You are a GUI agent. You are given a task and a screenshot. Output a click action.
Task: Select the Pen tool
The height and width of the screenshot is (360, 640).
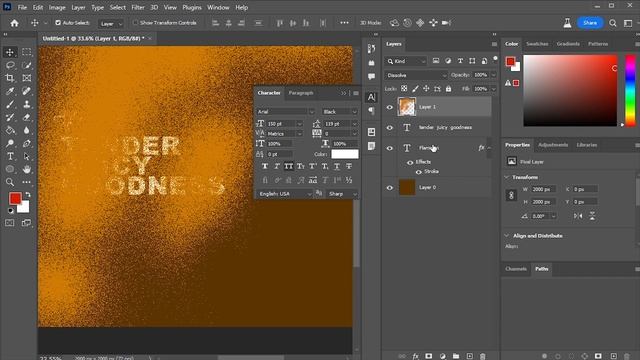[27, 143]
